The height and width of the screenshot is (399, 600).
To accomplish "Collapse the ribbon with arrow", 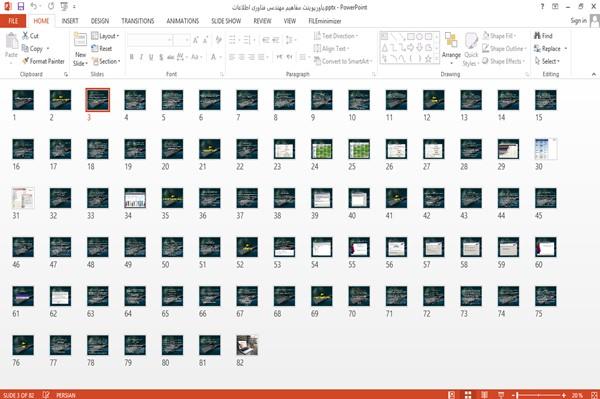I will pos(593,74).
